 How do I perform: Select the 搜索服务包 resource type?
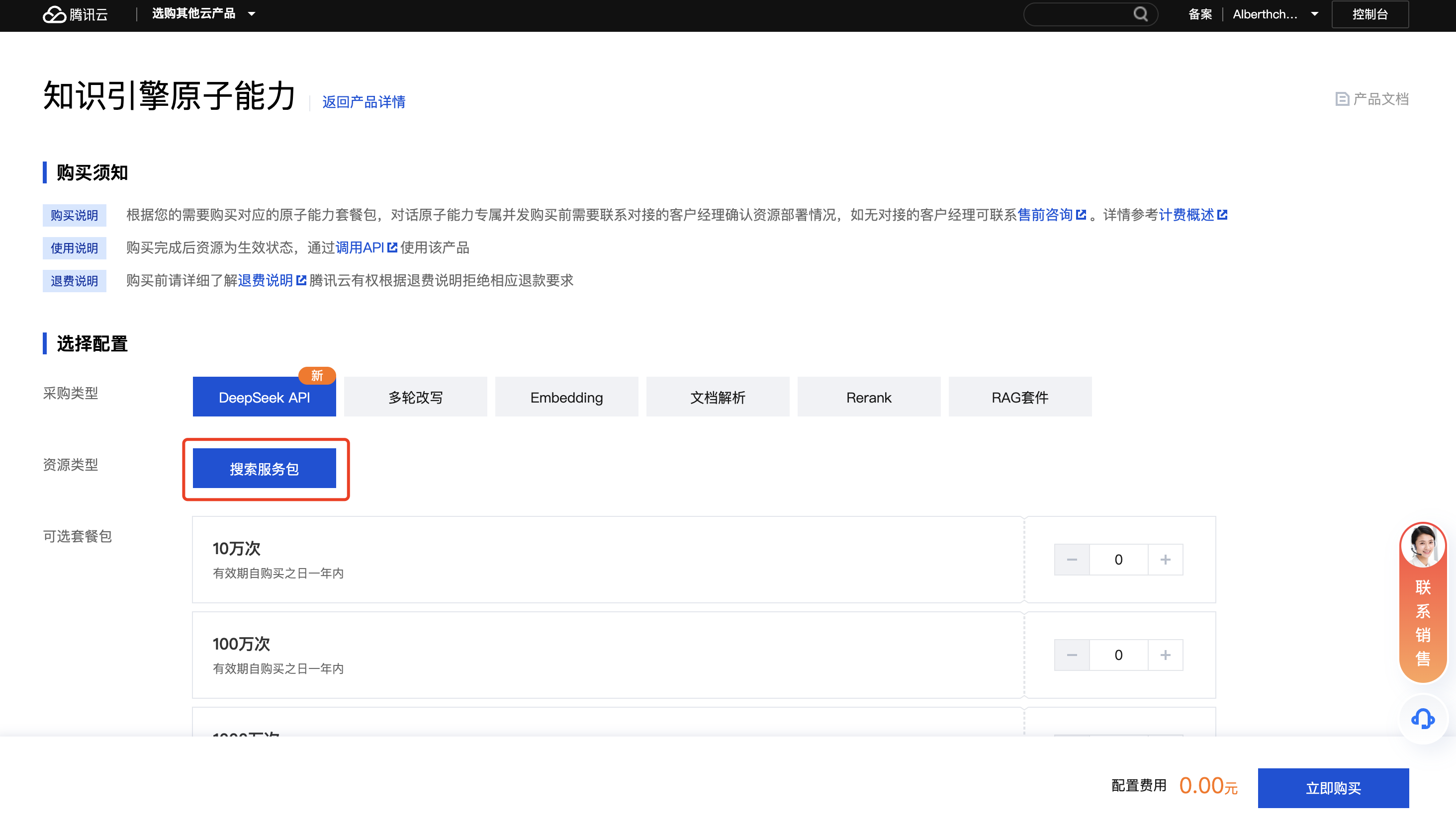(264, 469)
